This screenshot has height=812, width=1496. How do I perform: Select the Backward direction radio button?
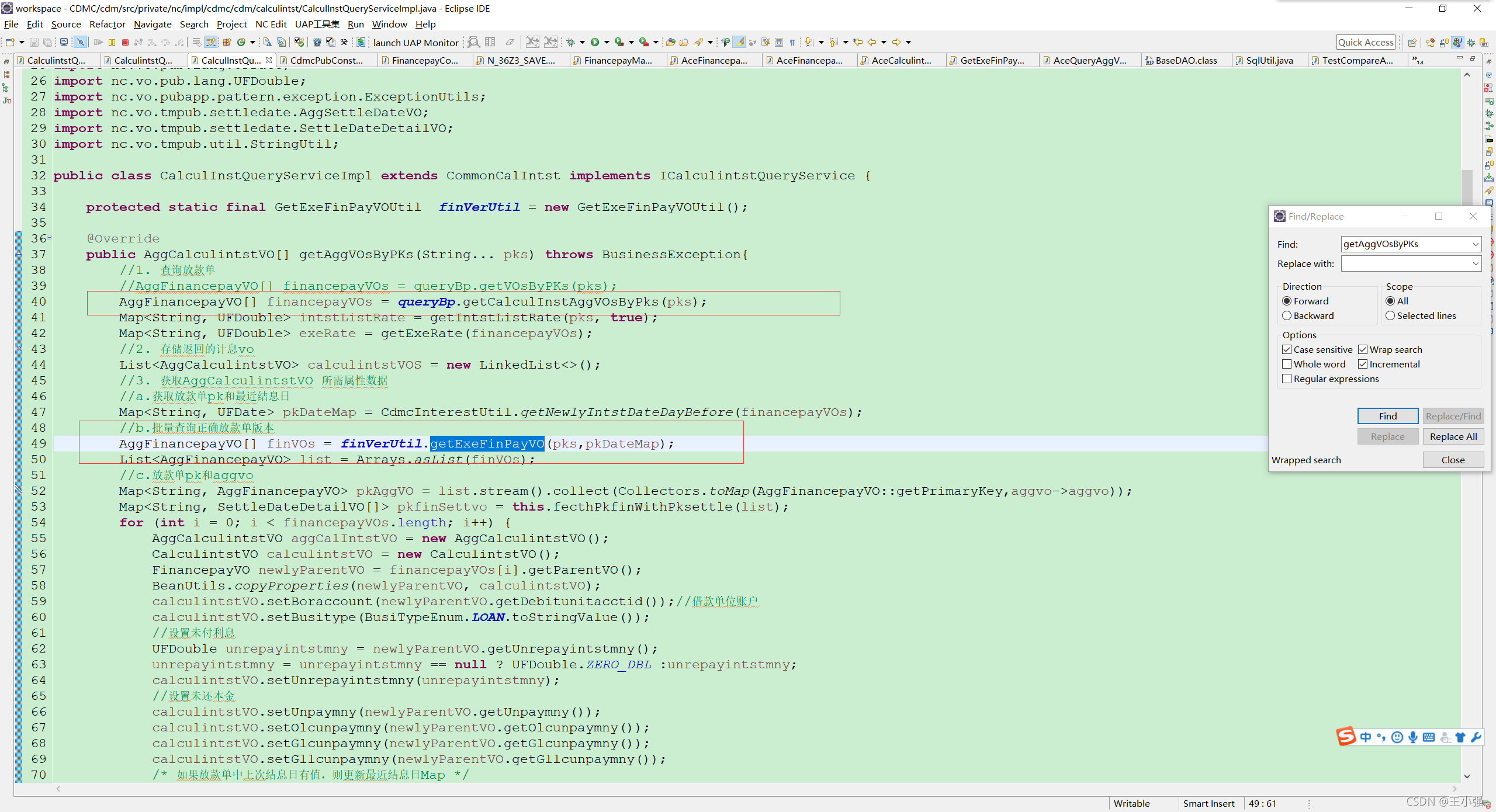click(x=1287, y=315)
